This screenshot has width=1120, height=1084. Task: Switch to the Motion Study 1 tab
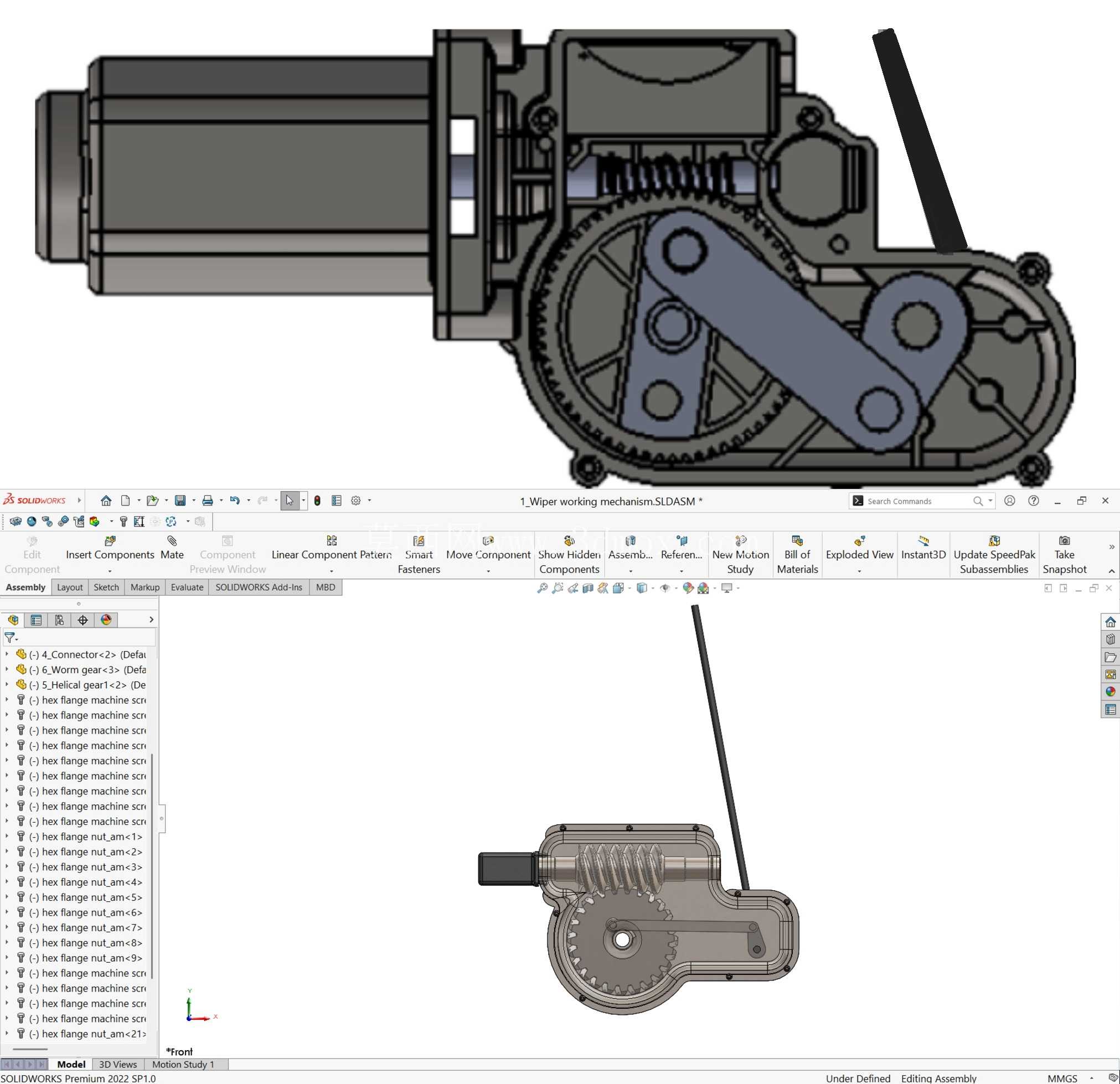coord(183,1064)
